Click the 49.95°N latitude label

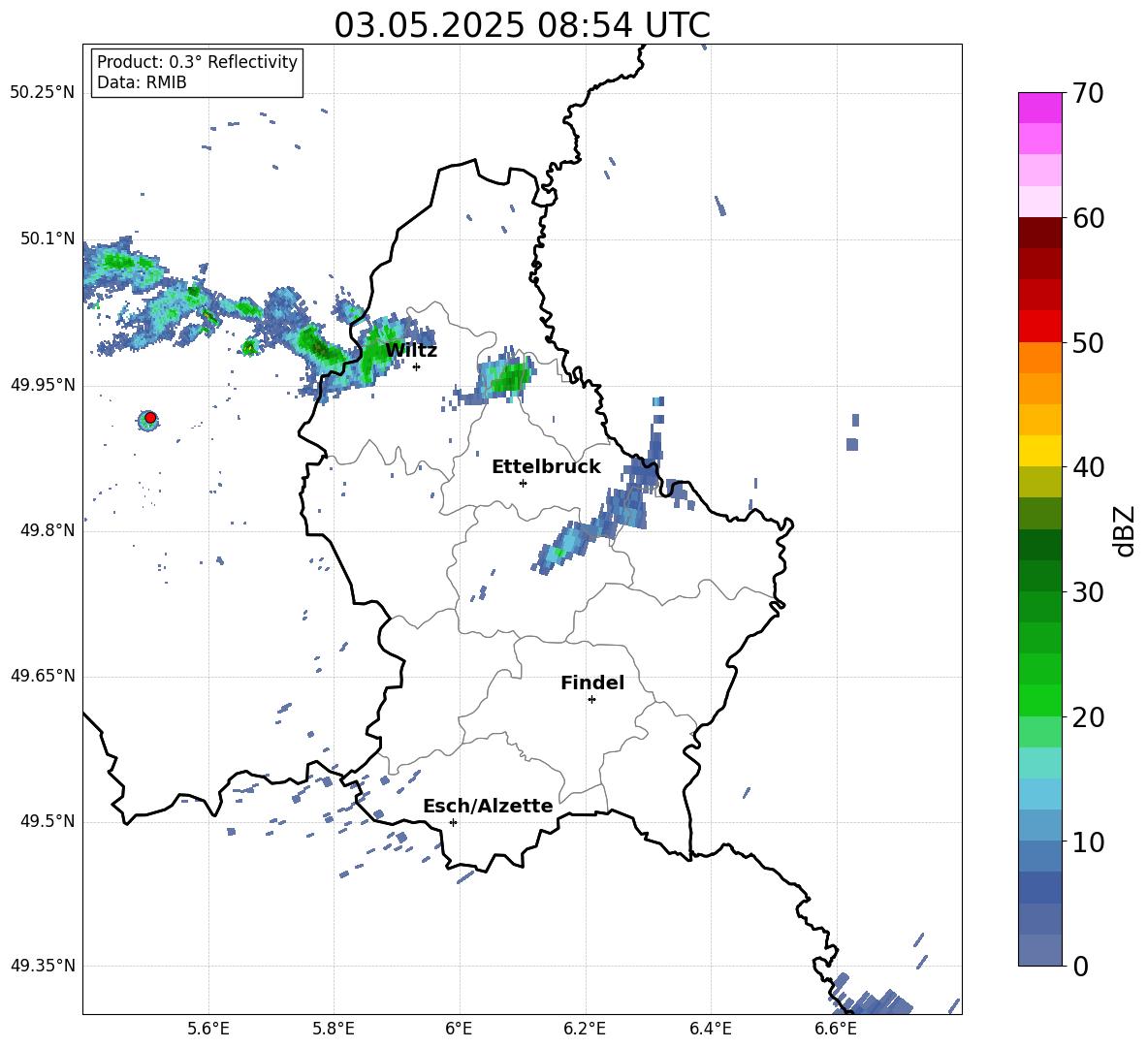coord(43,385)
